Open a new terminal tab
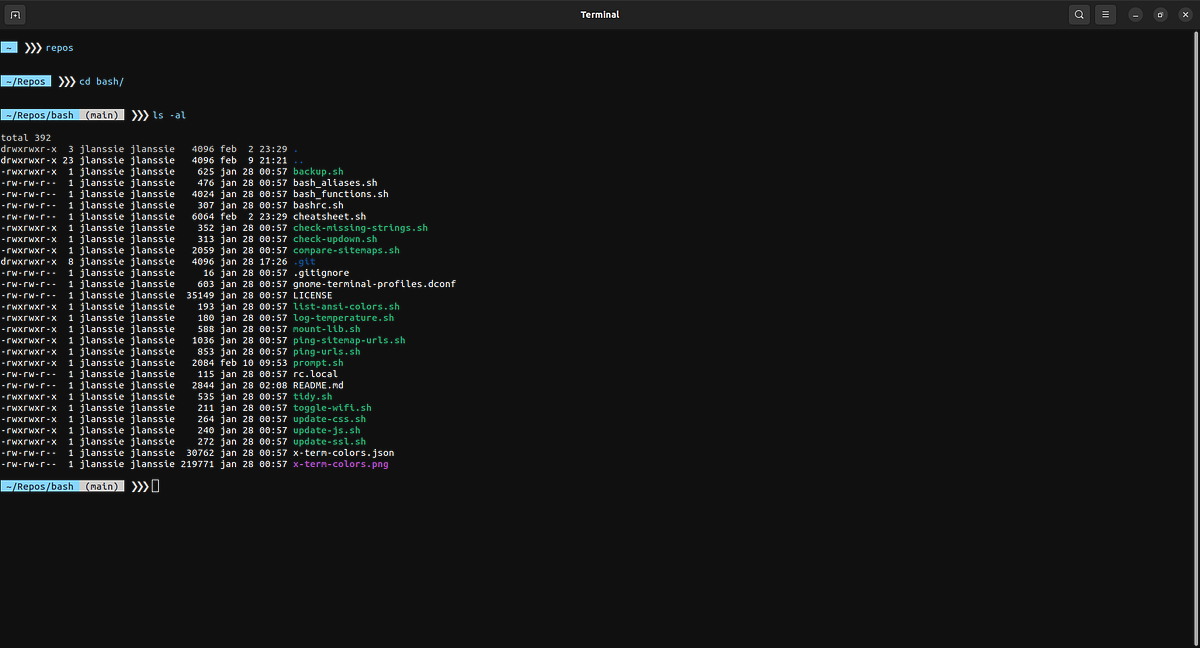This screenshot has height=648, width=1200. [x=13, y=14]
